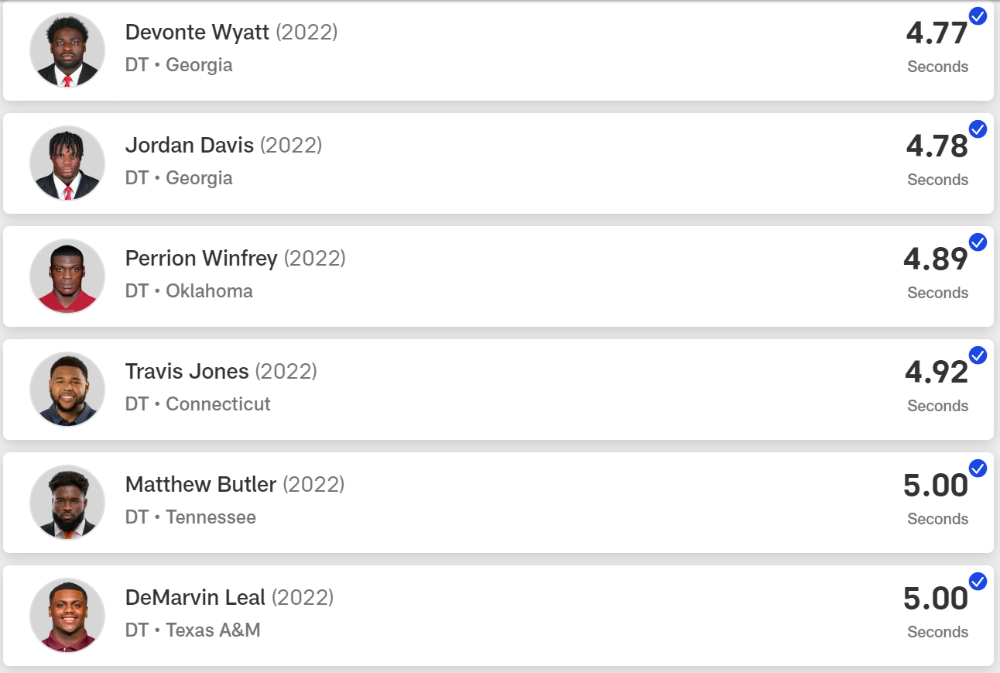Screen dimensions: 1000x673
Task: Select Travis Jones's profile picture
Action: click(x=67, y=389)
